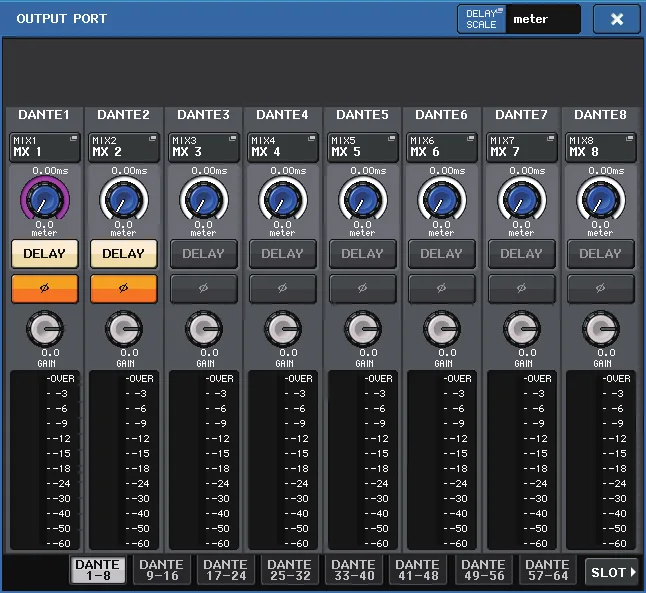Screen dimensions: 646x593
Task: Open MIX4 MX 4 patch selector
Action: (283, 147)
